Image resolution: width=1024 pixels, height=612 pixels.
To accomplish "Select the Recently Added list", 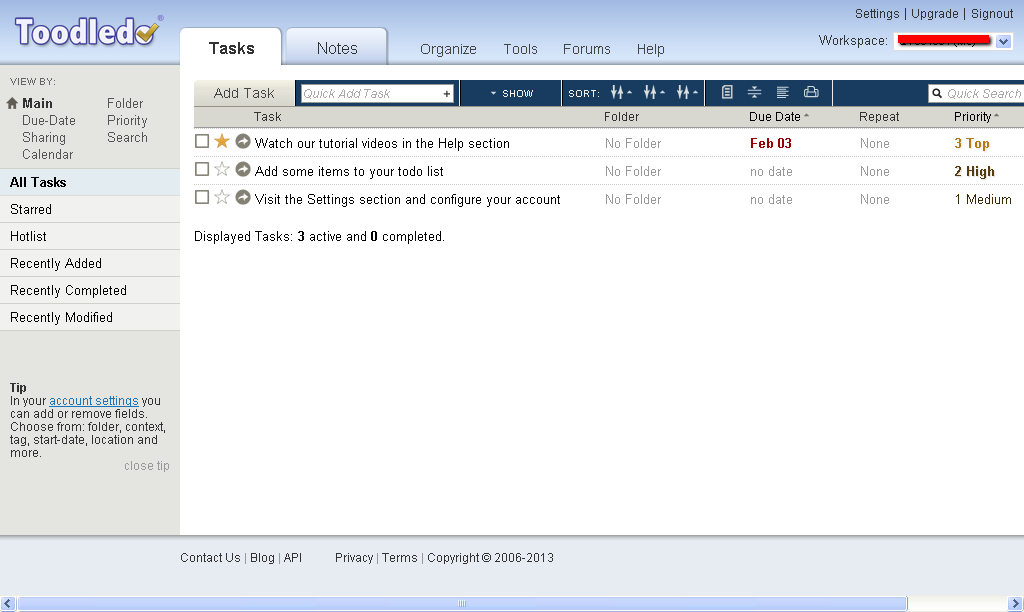I will (x=90, y=263).
